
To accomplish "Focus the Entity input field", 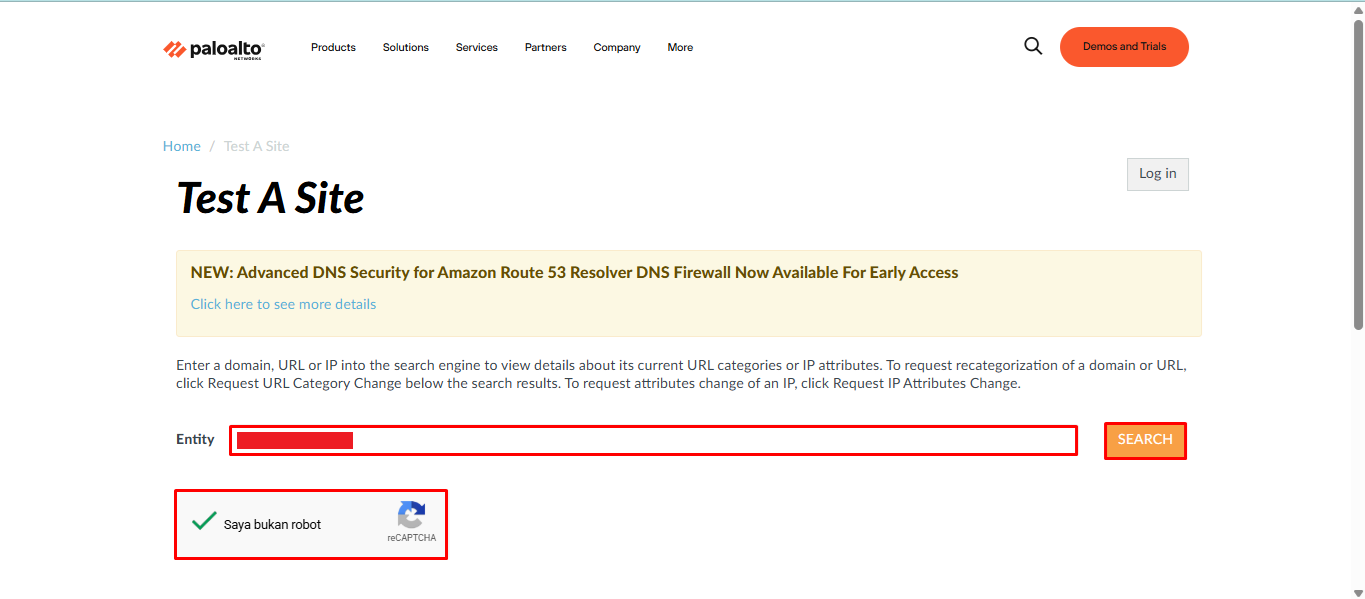I will coord(653,440).
